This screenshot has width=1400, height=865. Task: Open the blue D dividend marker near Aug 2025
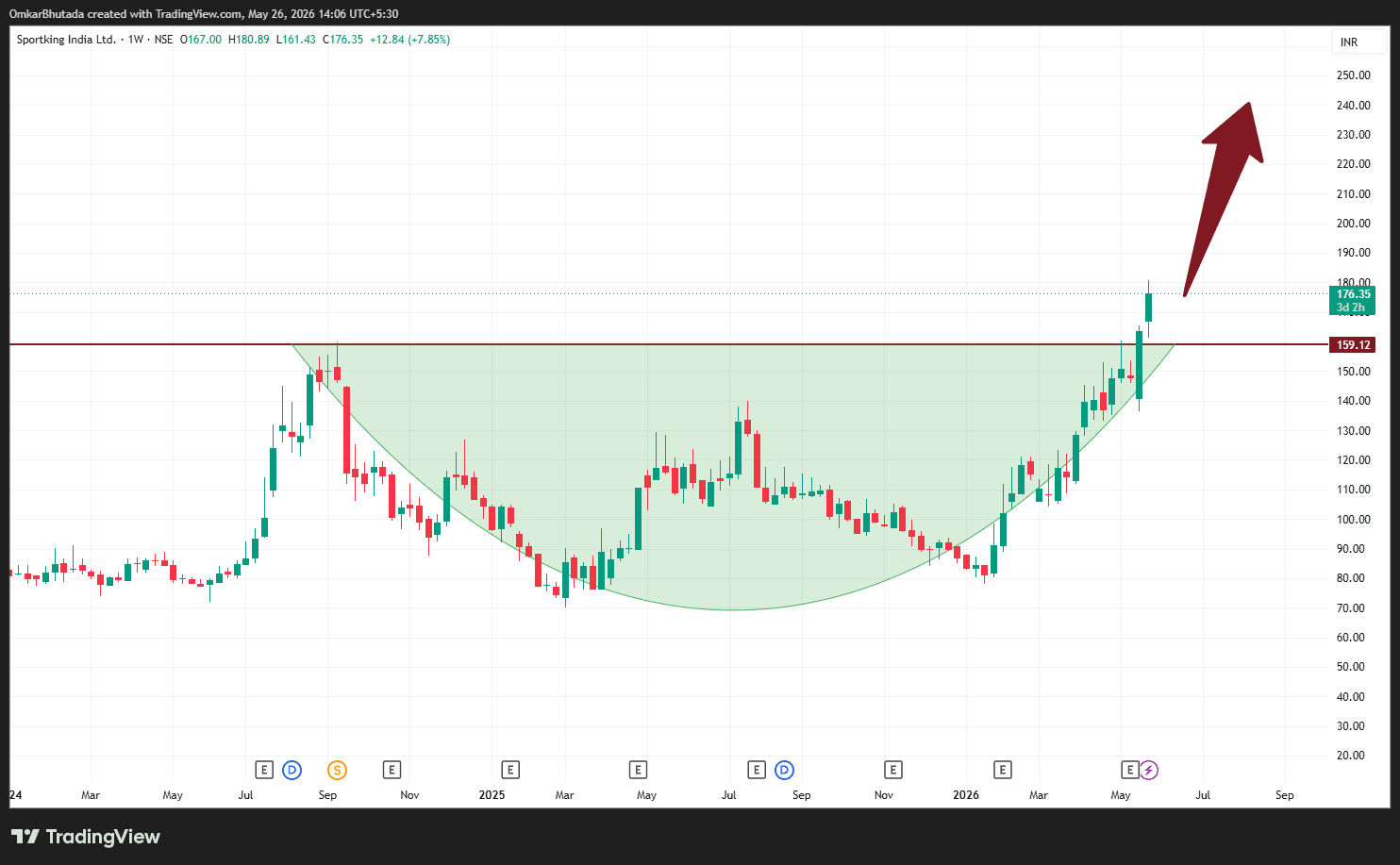click(x=784, y=771)
